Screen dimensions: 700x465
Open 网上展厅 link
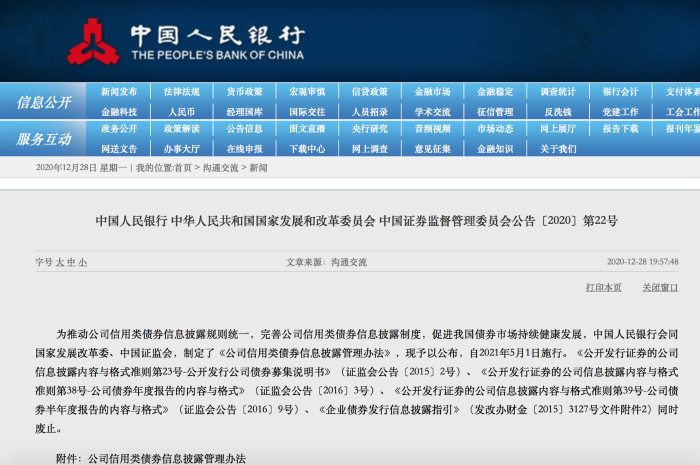(x=558, y=129)
